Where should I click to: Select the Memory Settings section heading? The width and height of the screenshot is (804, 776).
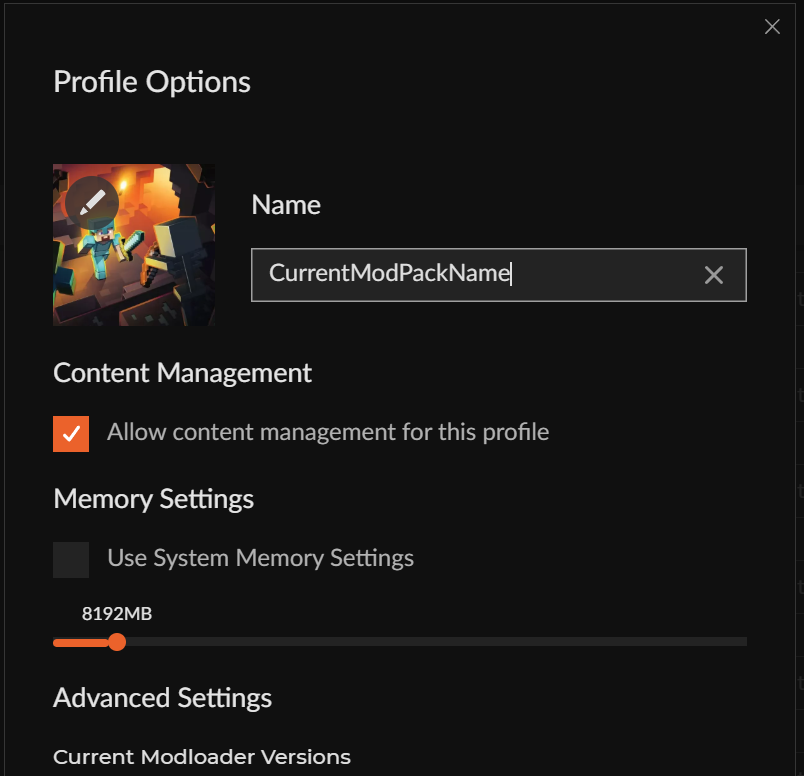click(x=154, y=499)
